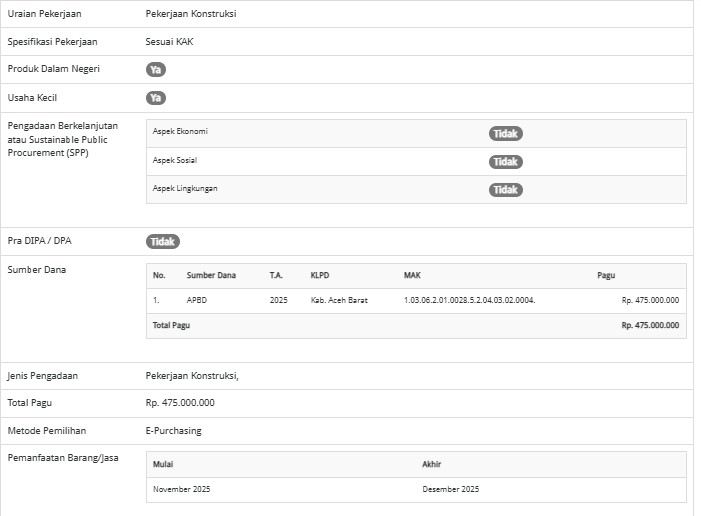
Task: Click the Ya badge for Produk Dalam Negeri
Action: coord(156,70)
